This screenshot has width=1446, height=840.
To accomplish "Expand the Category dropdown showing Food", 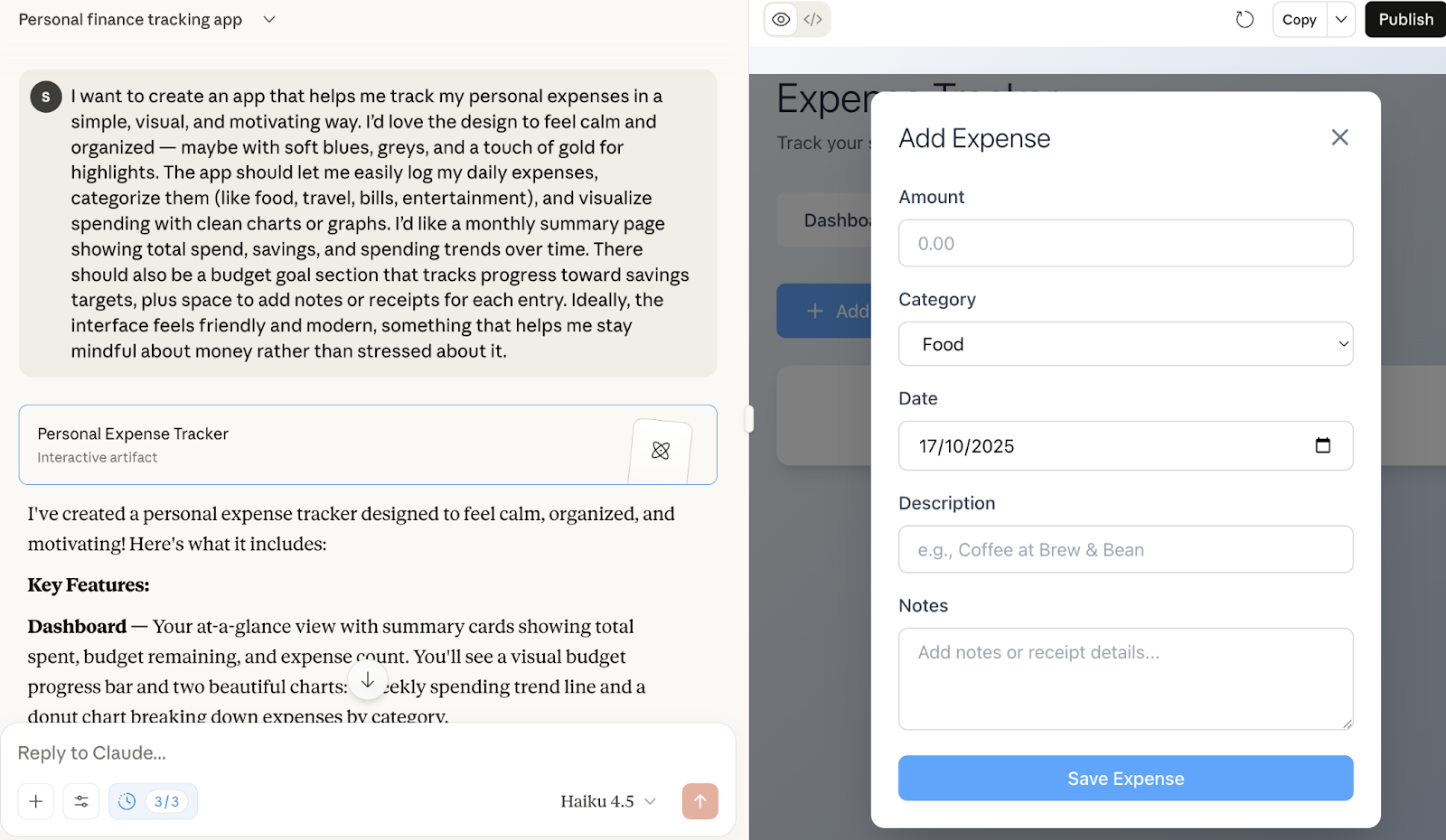I will (1125, 344).
